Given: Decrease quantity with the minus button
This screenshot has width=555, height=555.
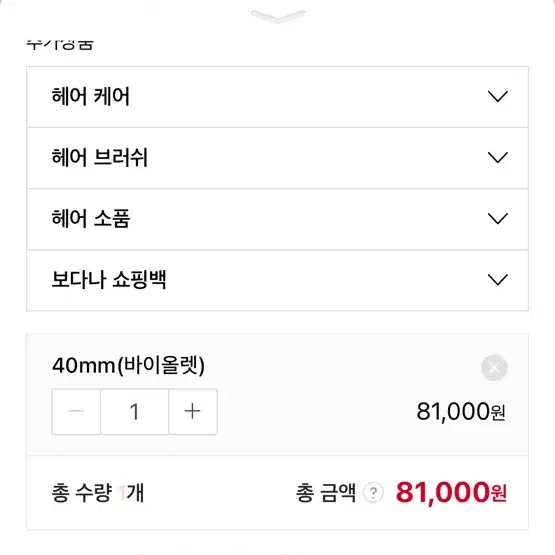Looking at the screenshot, I should point(76,411).
